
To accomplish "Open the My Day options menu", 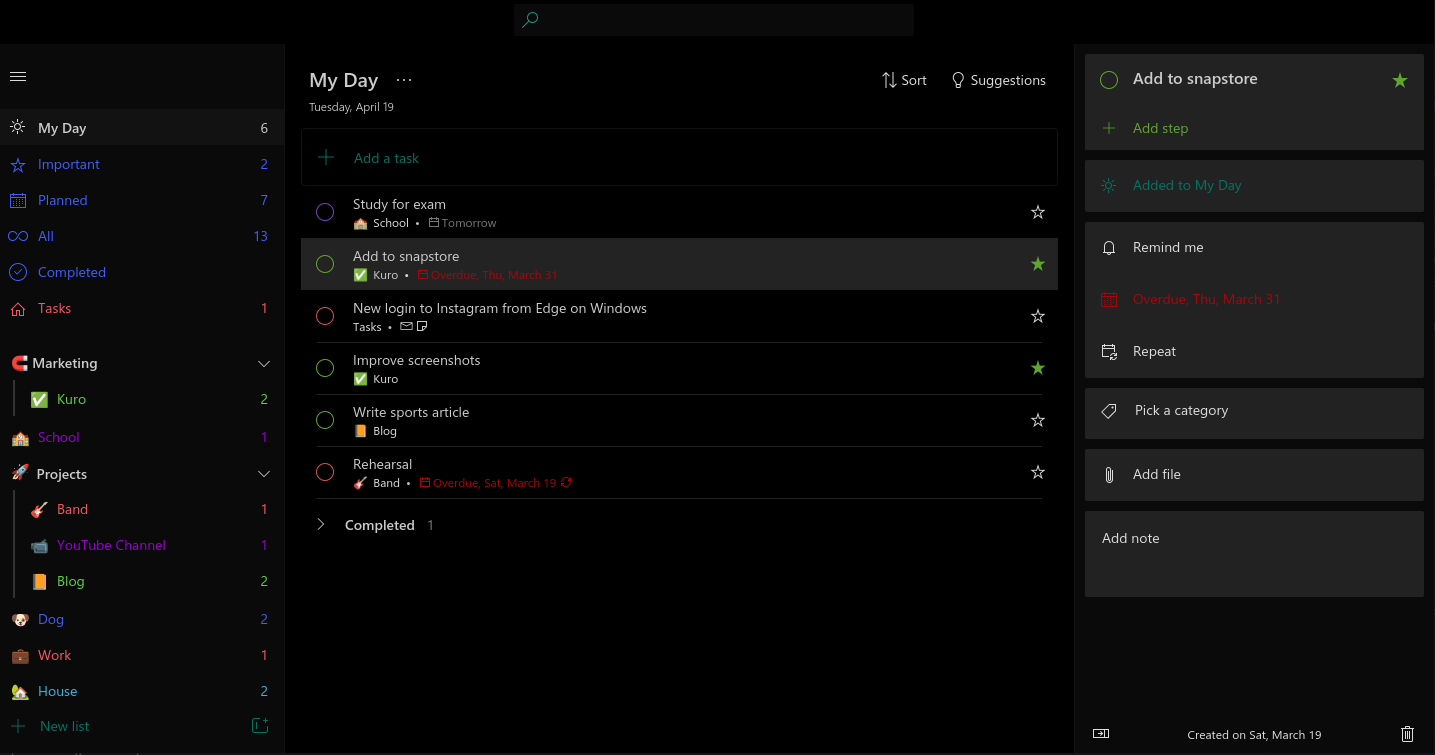I will [x=404, y=79].
